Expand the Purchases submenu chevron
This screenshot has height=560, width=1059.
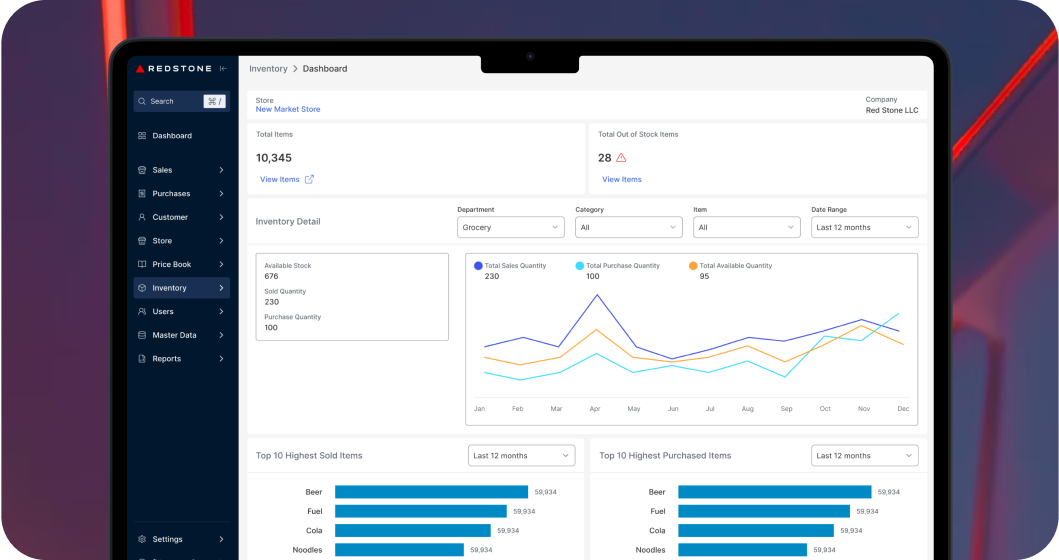221,194
